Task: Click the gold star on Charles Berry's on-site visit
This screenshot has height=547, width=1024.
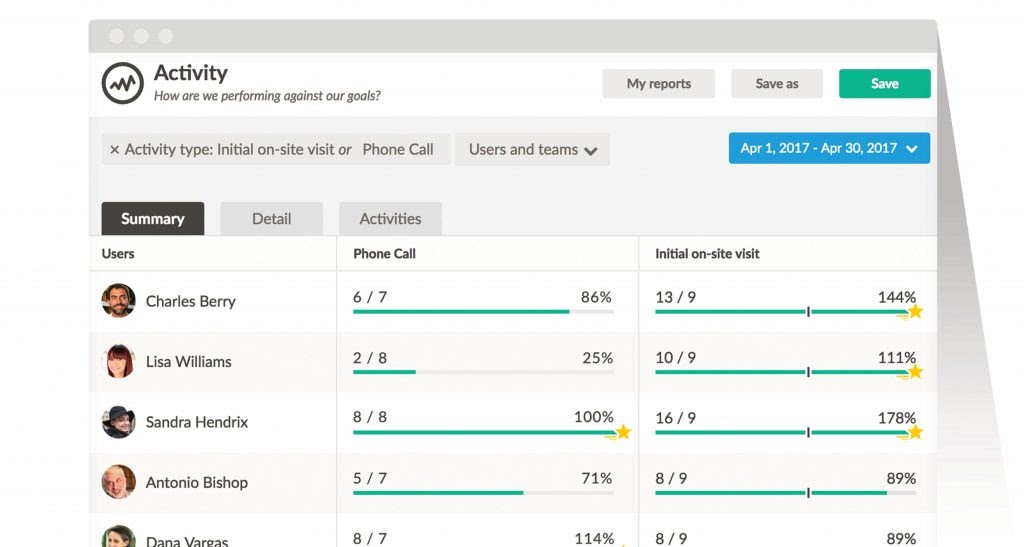Action: click(916, 311)
